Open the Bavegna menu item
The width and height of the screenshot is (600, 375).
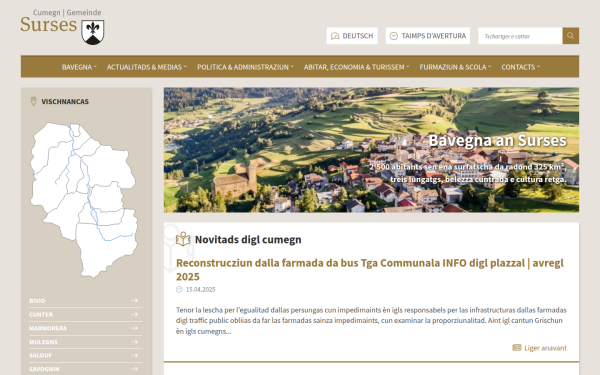[x=77, y=67]
